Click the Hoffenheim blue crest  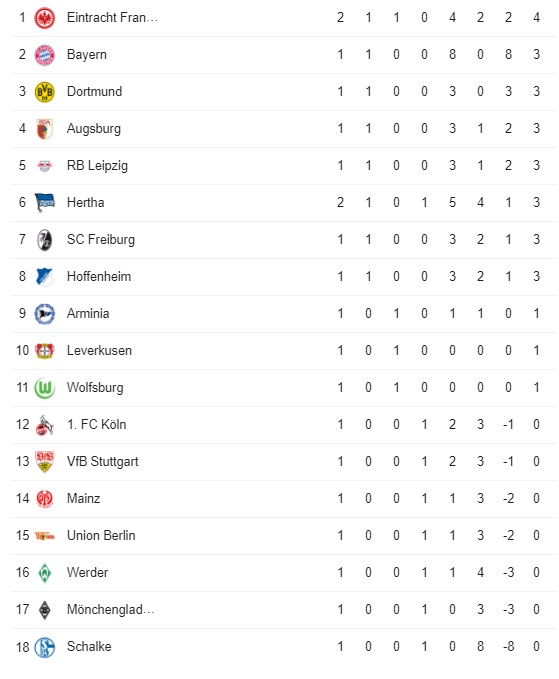click(x=45, y=277)
